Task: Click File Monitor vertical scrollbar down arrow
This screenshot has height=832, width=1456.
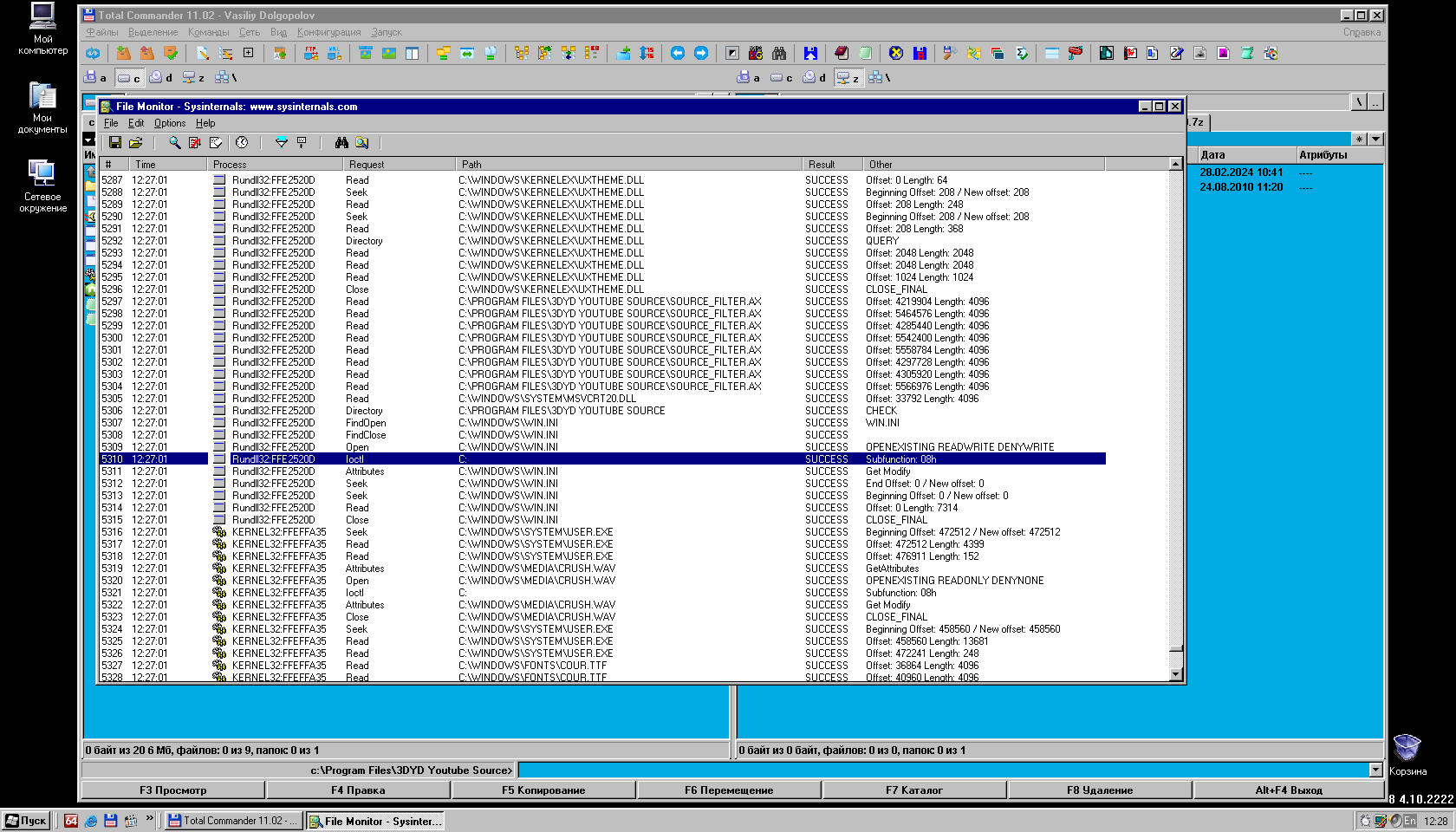Action: 1176,674
